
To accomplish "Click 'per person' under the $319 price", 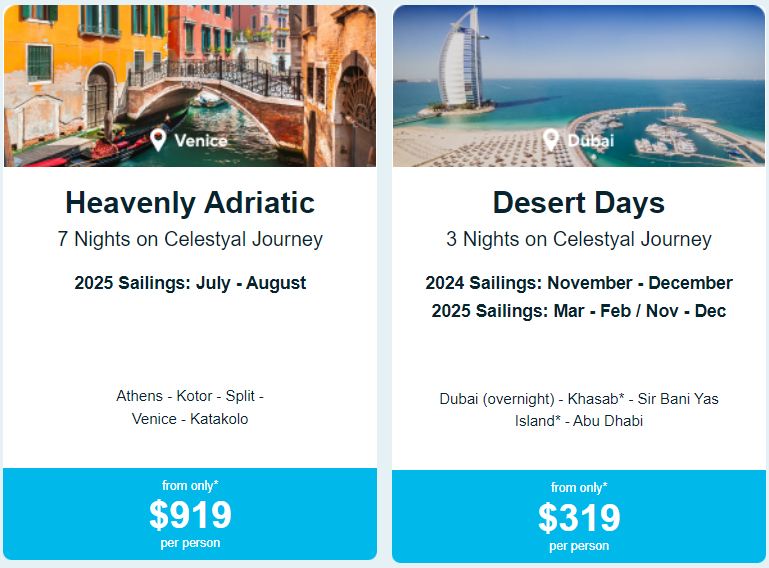I will pyautogui.click(x=579, y=546).
